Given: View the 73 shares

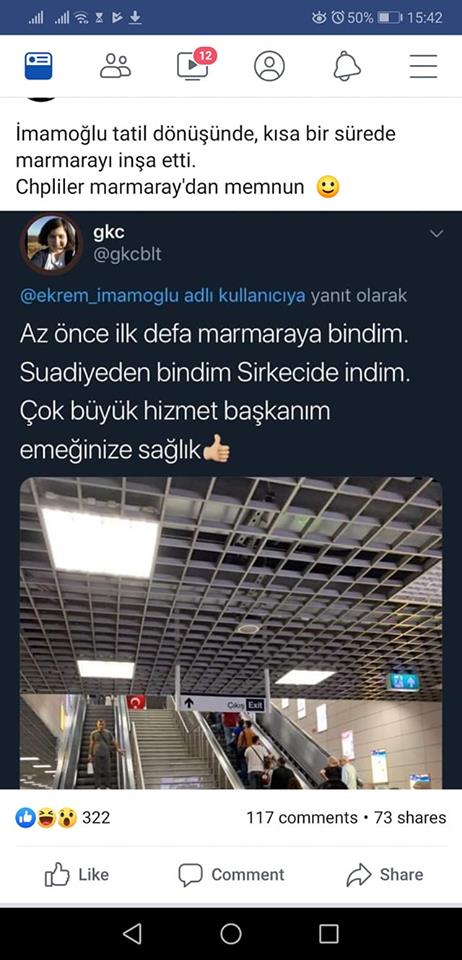Looking at the screenshot, I should [411, 817].
